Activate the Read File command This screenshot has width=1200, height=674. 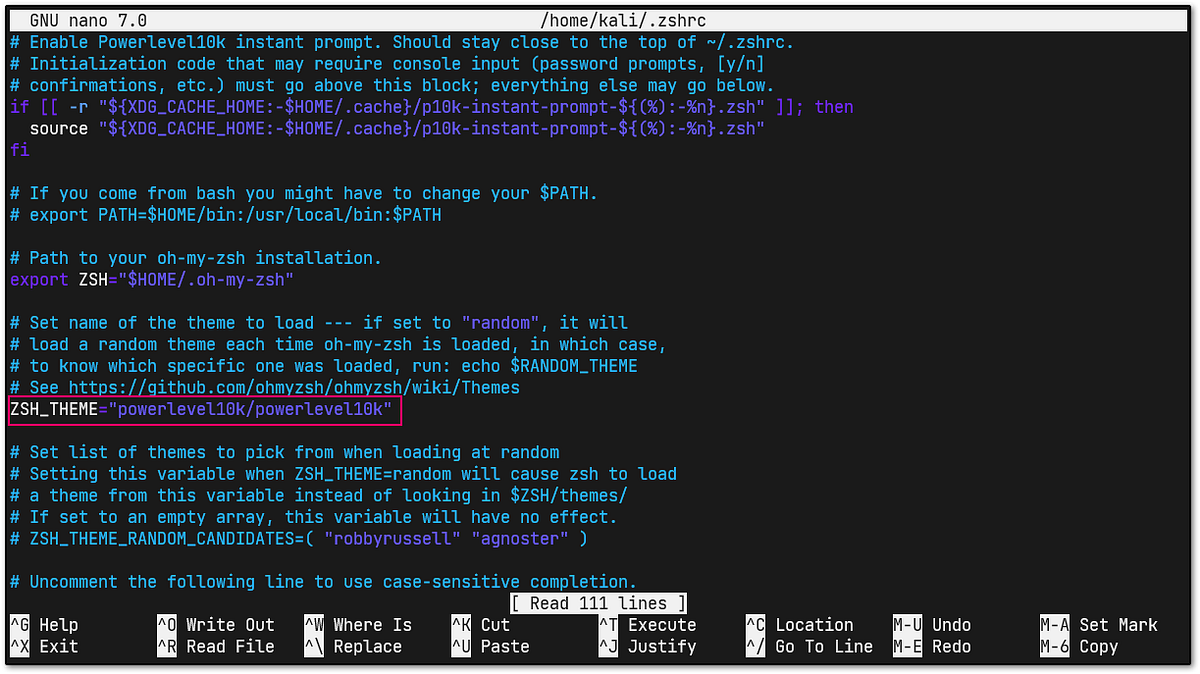pyautogui.click(x=220, y=646)
